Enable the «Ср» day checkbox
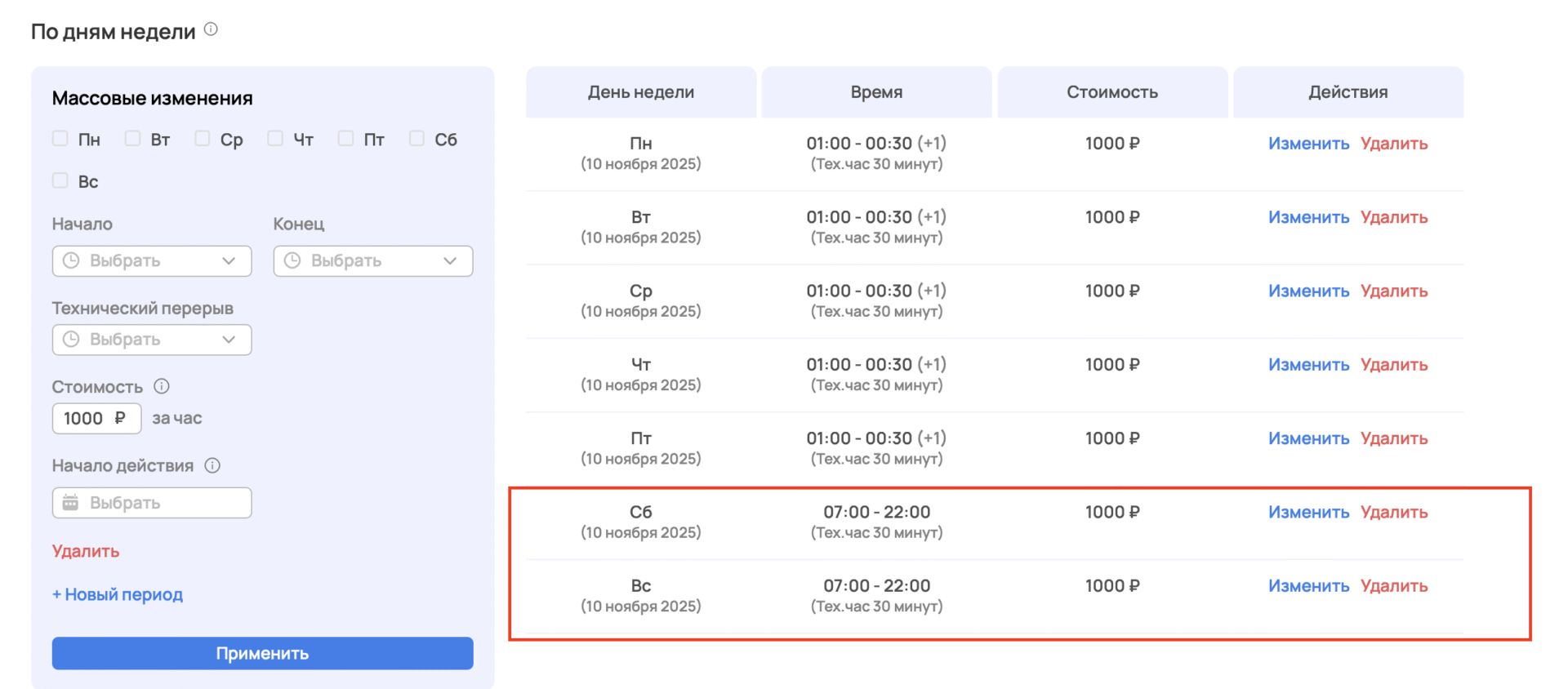The width and height of the screenshot is (1568, 689). coord(203,139)
